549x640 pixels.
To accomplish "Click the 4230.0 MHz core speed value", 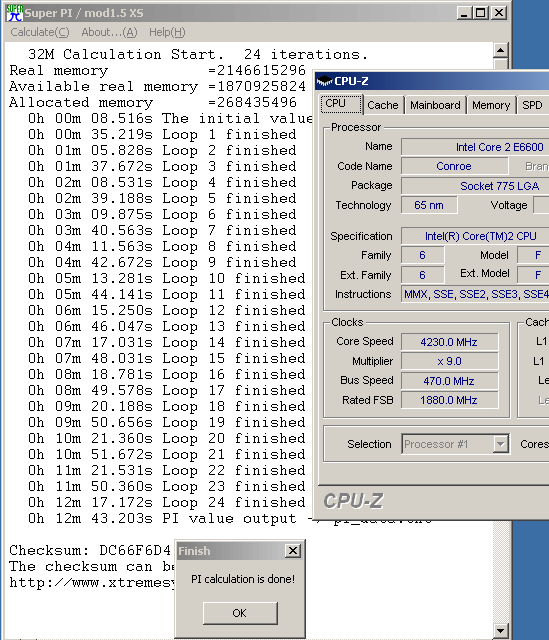I will [449, 342].
